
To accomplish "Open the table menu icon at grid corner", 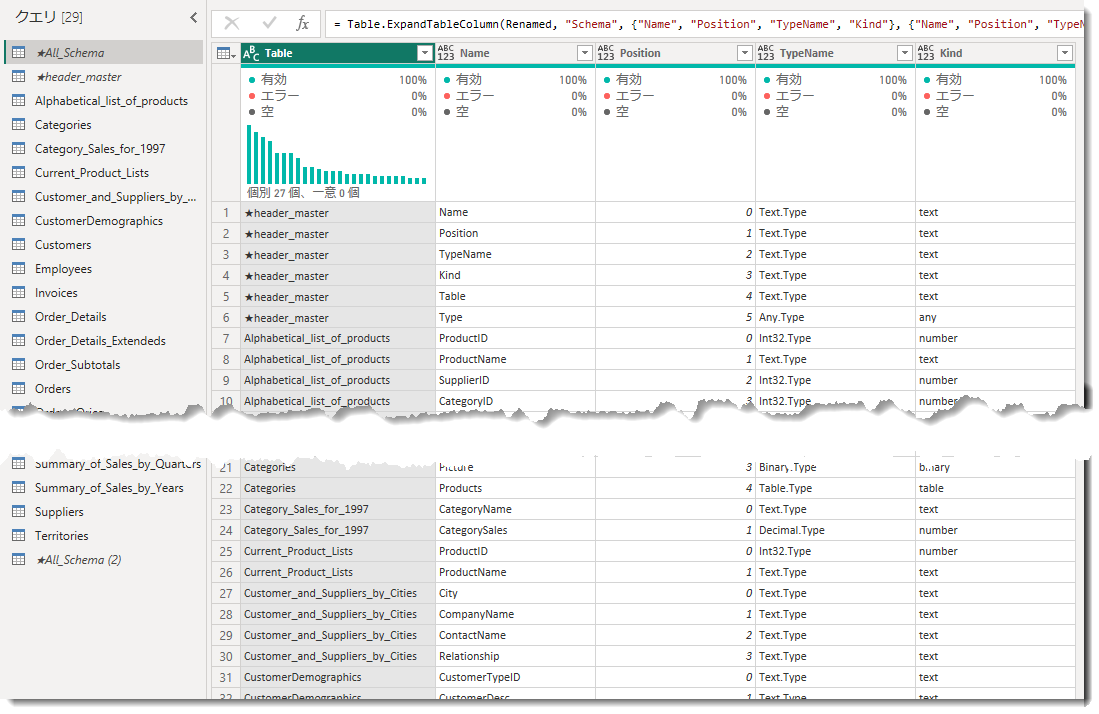I will (226, 53).
